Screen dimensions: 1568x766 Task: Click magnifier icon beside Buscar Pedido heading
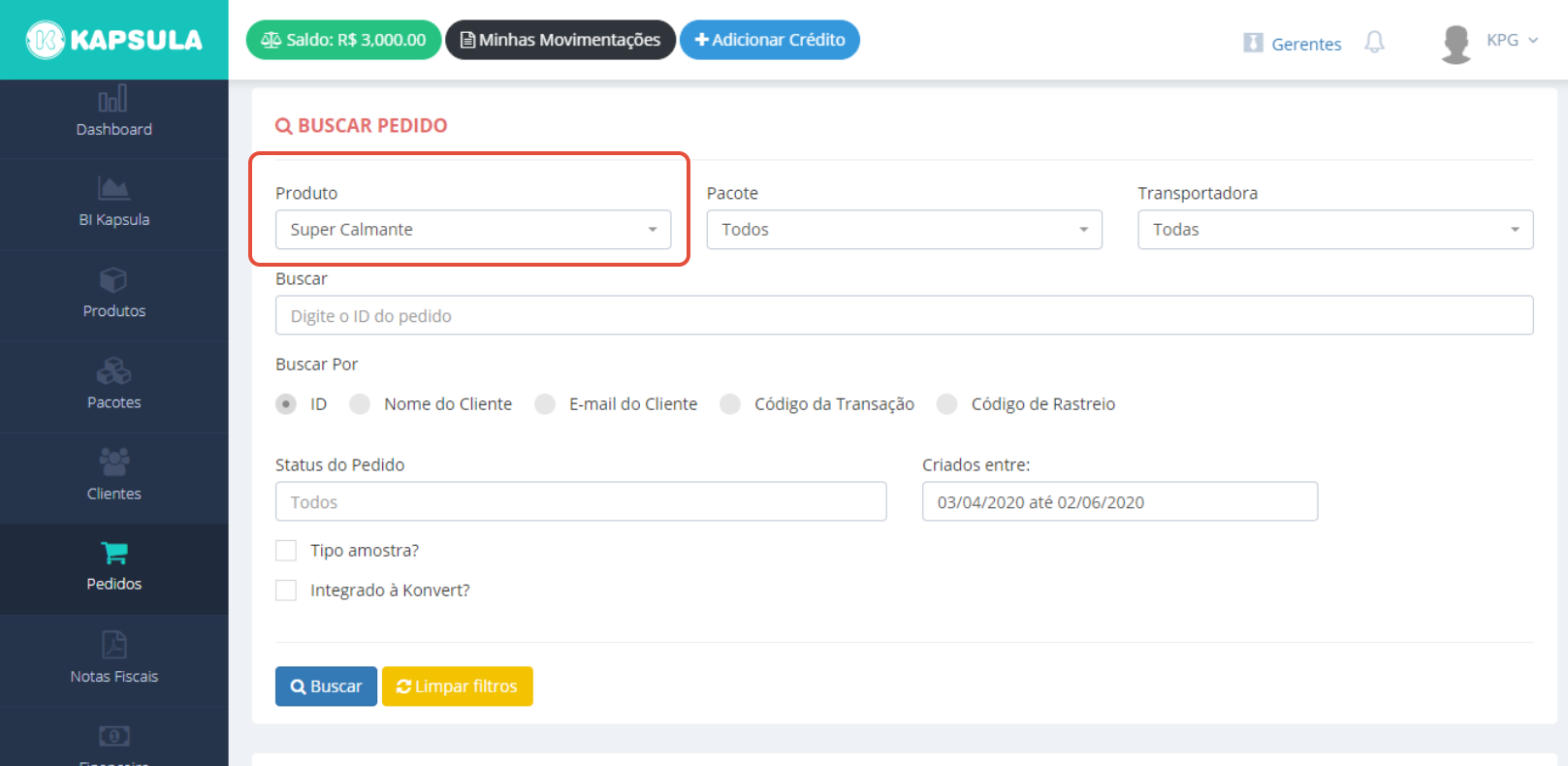tap(284, 126)
